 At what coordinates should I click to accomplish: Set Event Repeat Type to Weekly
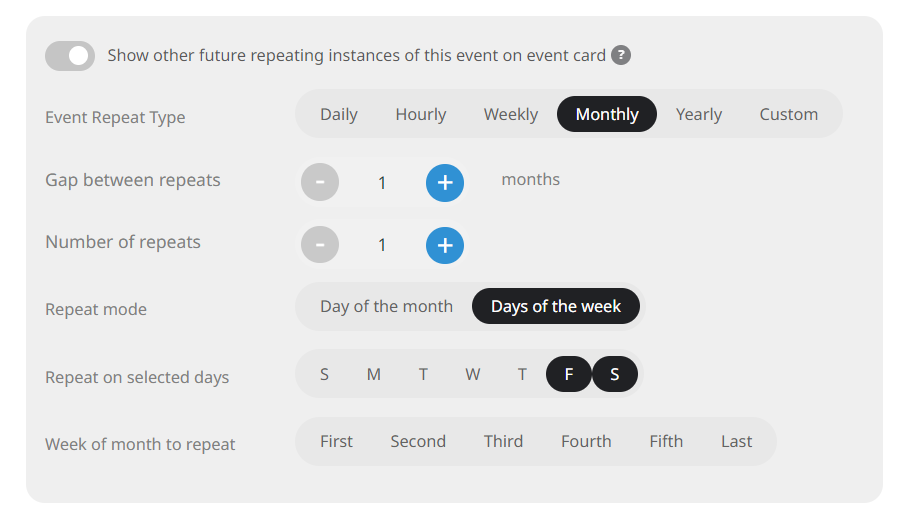tap(511, 114)
